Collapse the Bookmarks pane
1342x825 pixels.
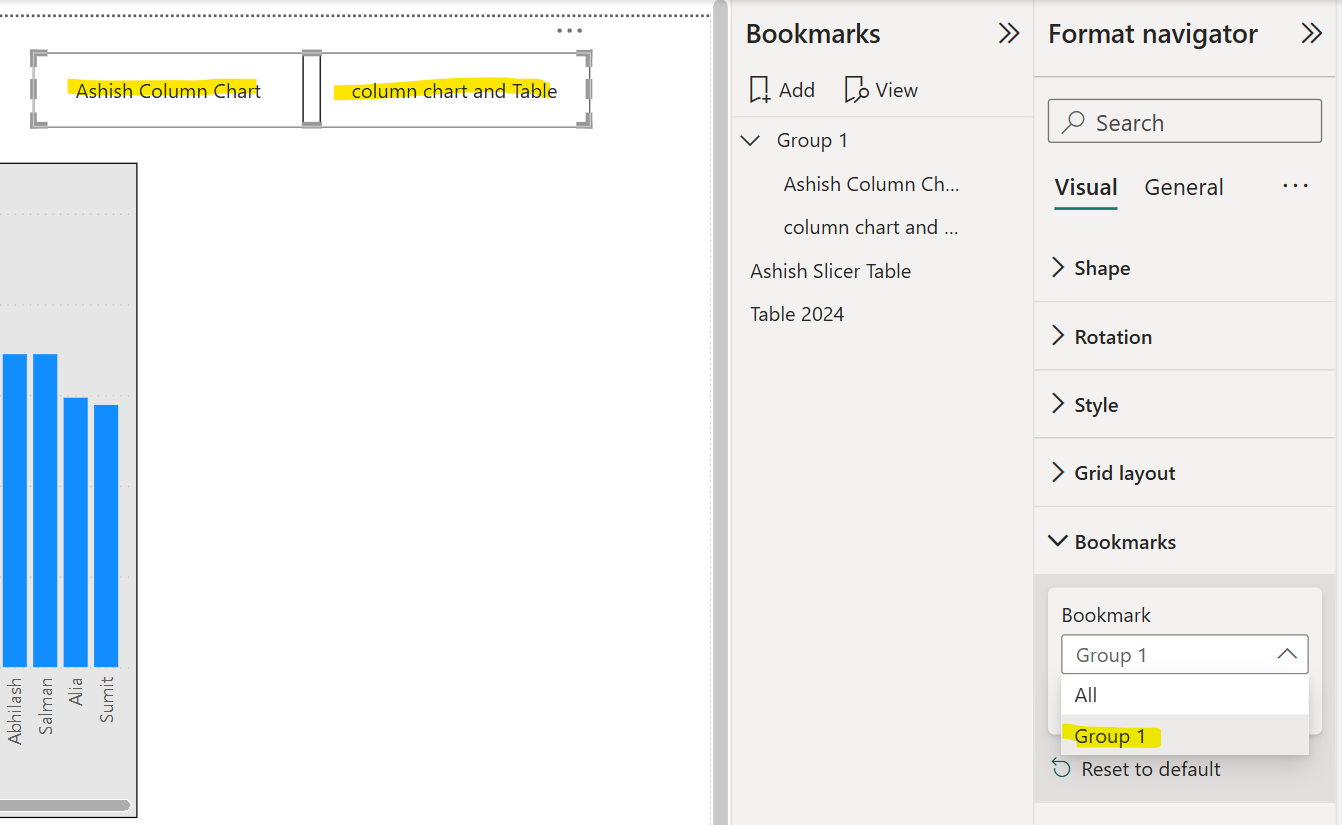pos(1008,33)
